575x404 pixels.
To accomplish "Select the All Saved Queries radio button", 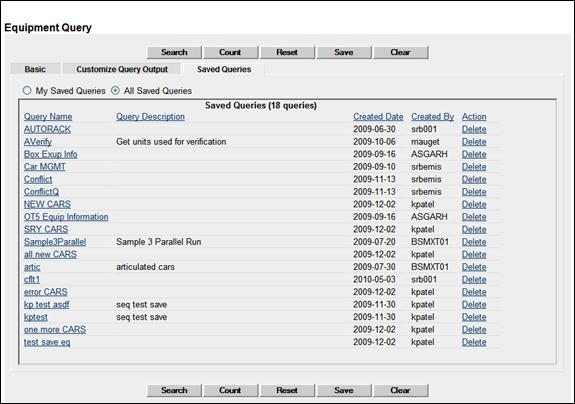I will (x=115, y=90).
